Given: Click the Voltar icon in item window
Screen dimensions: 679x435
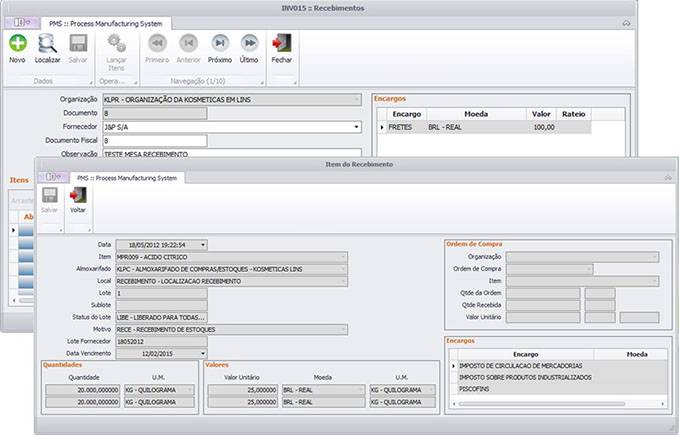Looking at the screenshot, I should pyautogui.click(x=78, y=195).
